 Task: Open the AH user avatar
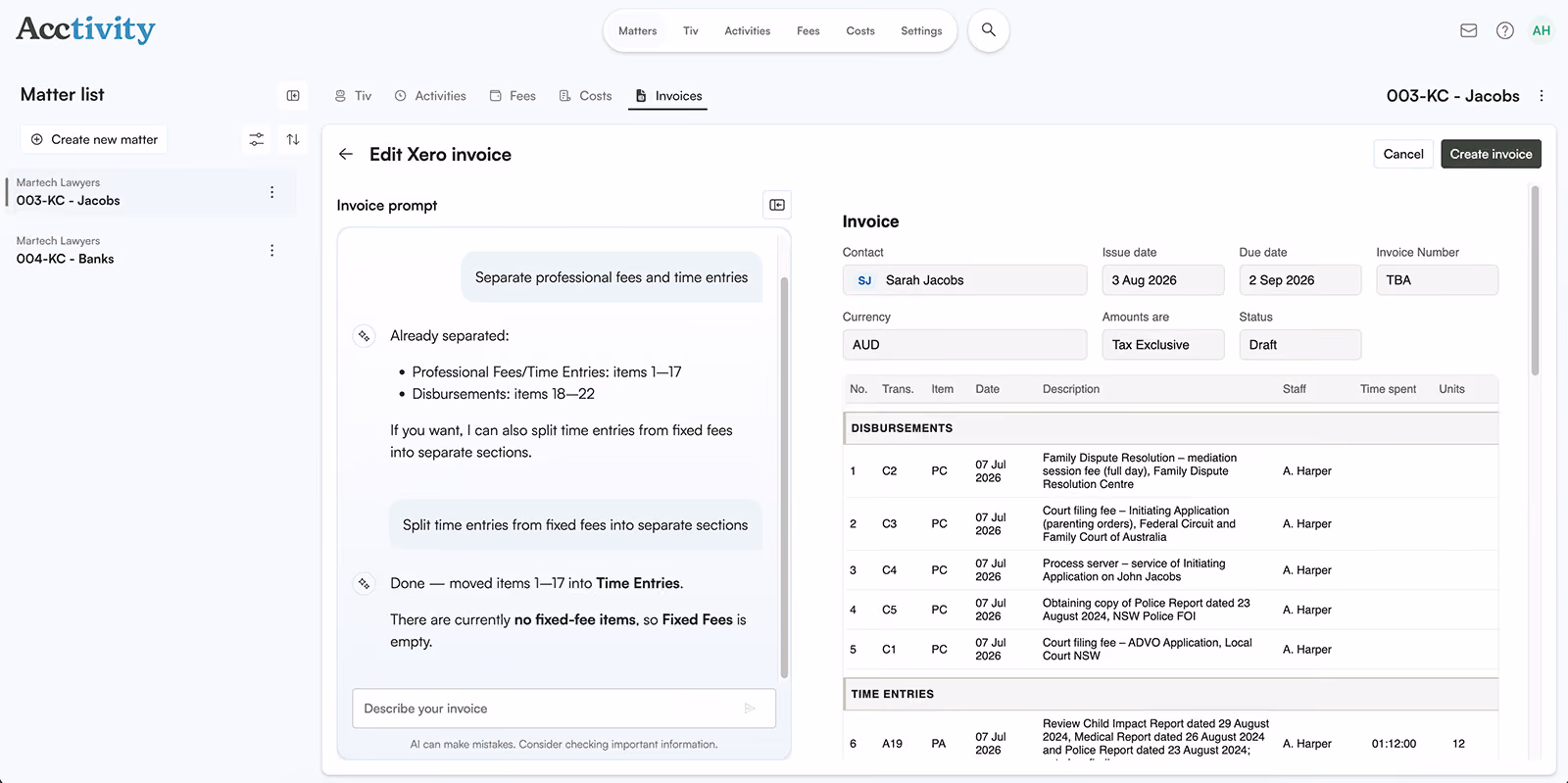click(1541, 30)
